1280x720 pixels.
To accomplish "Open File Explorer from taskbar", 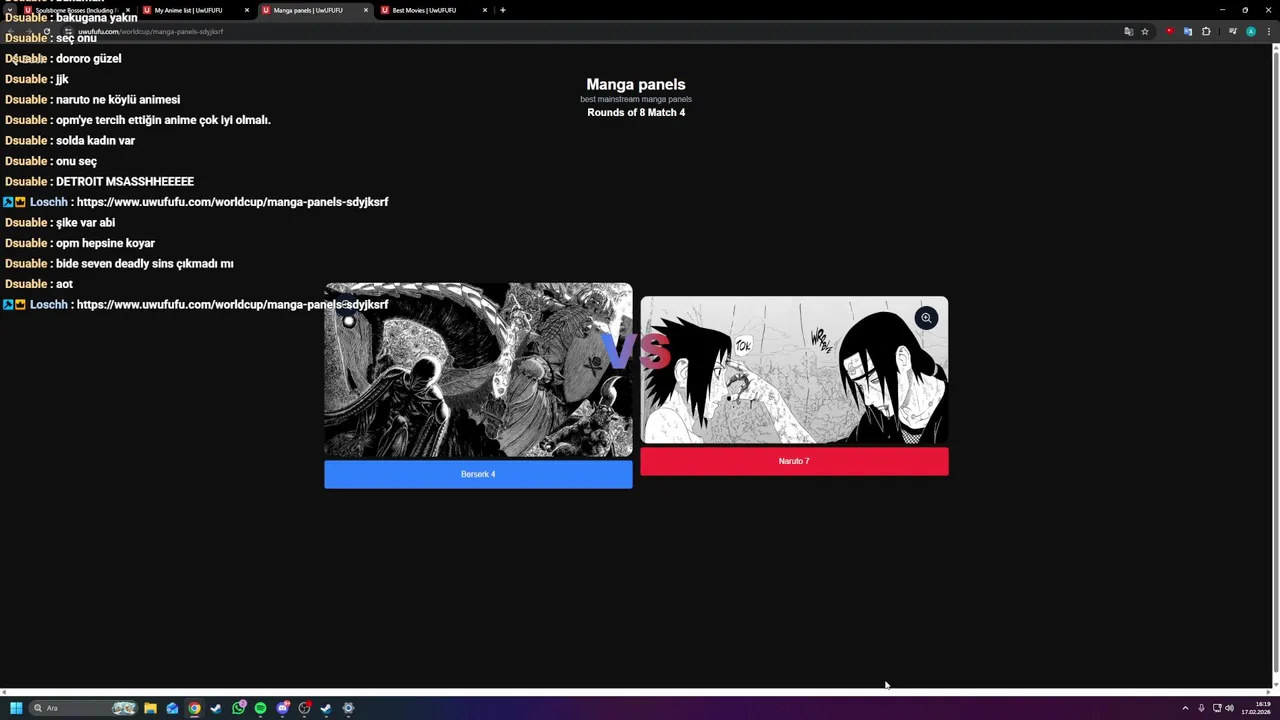I will (x=150, y=708).
